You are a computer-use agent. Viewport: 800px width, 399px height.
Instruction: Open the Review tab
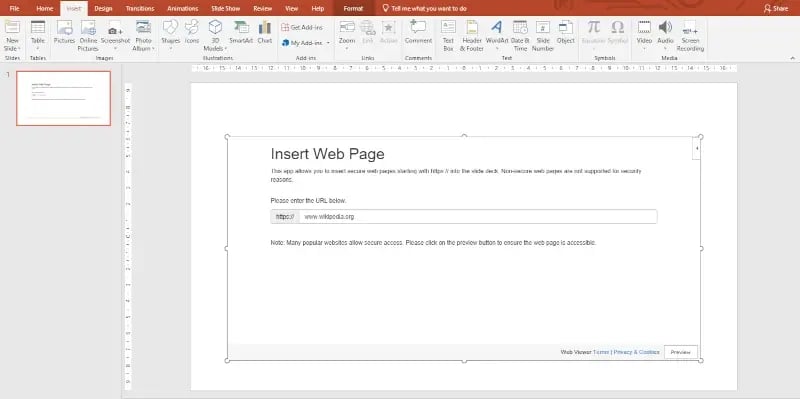263,9
